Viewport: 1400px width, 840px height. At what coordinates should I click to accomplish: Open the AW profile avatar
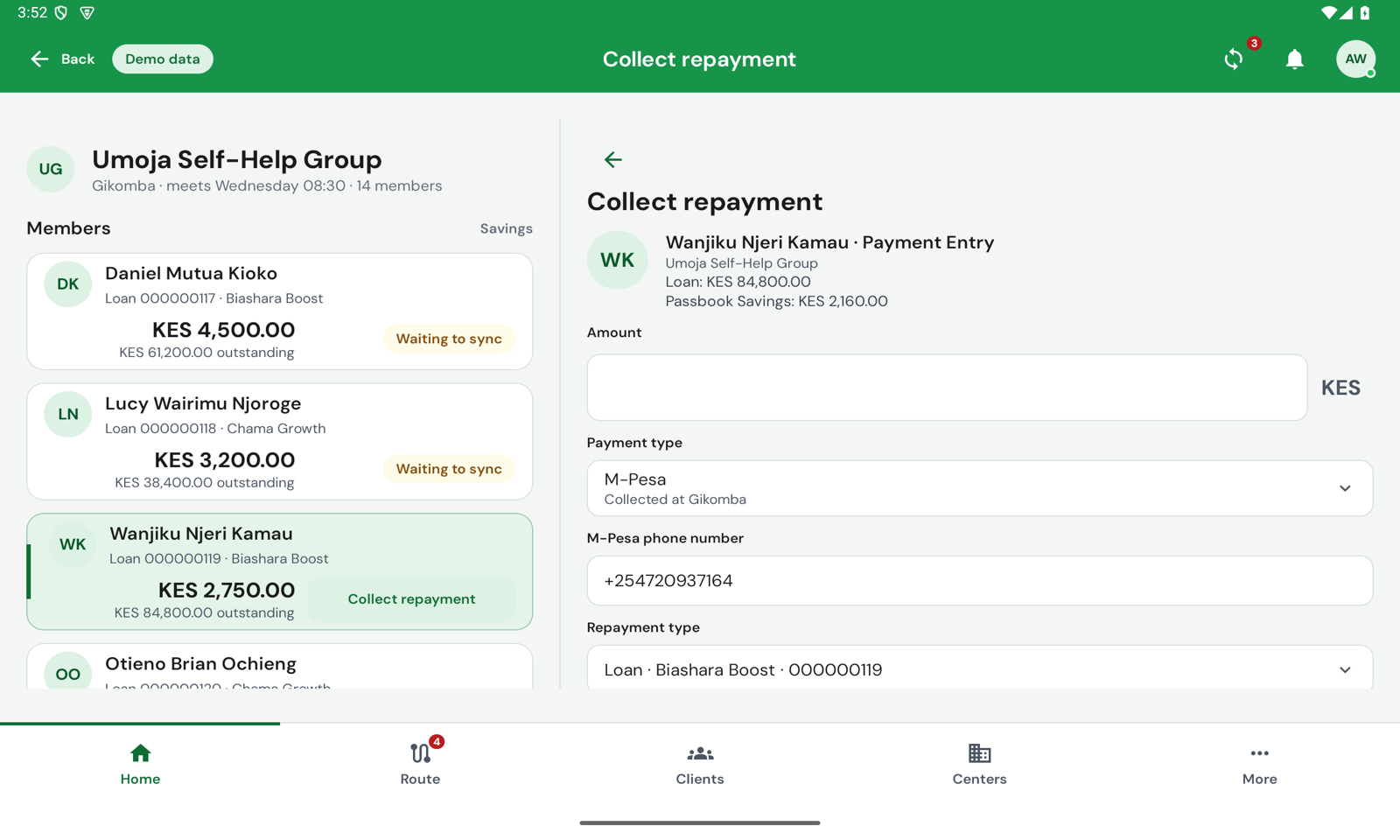pyautogui.click(x=1355, y=59)
